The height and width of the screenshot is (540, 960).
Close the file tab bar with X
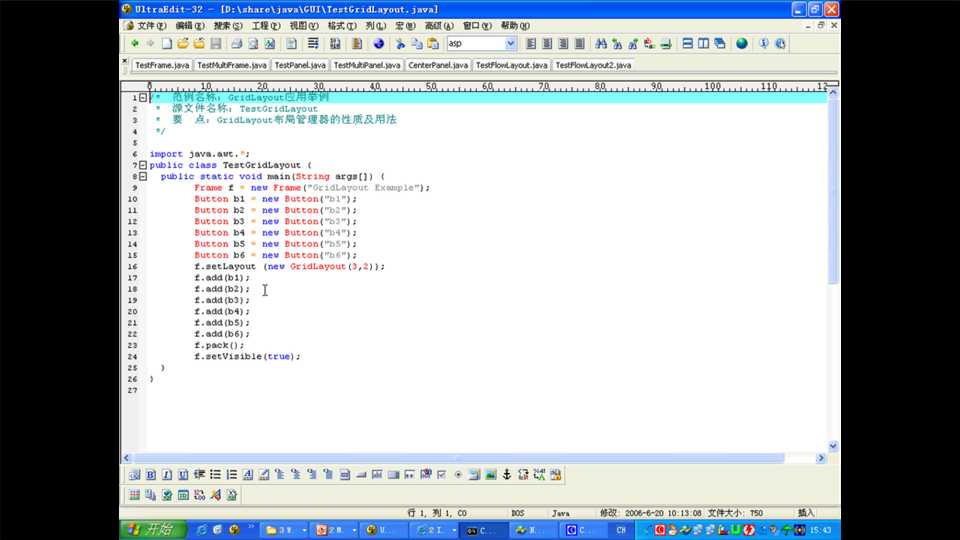[125, 61]
